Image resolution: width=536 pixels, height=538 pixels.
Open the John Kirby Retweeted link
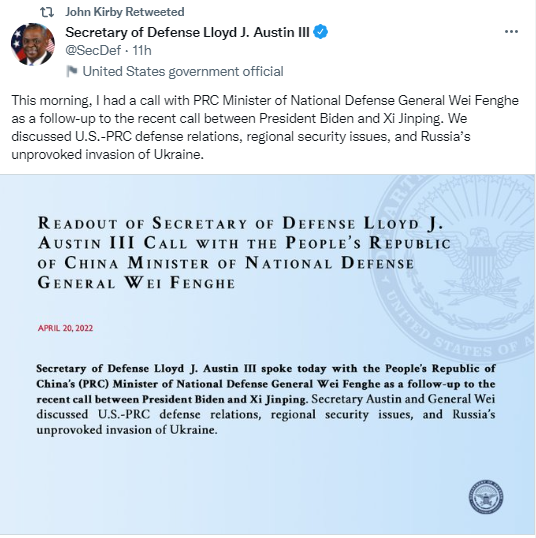(x=125, y=12)
